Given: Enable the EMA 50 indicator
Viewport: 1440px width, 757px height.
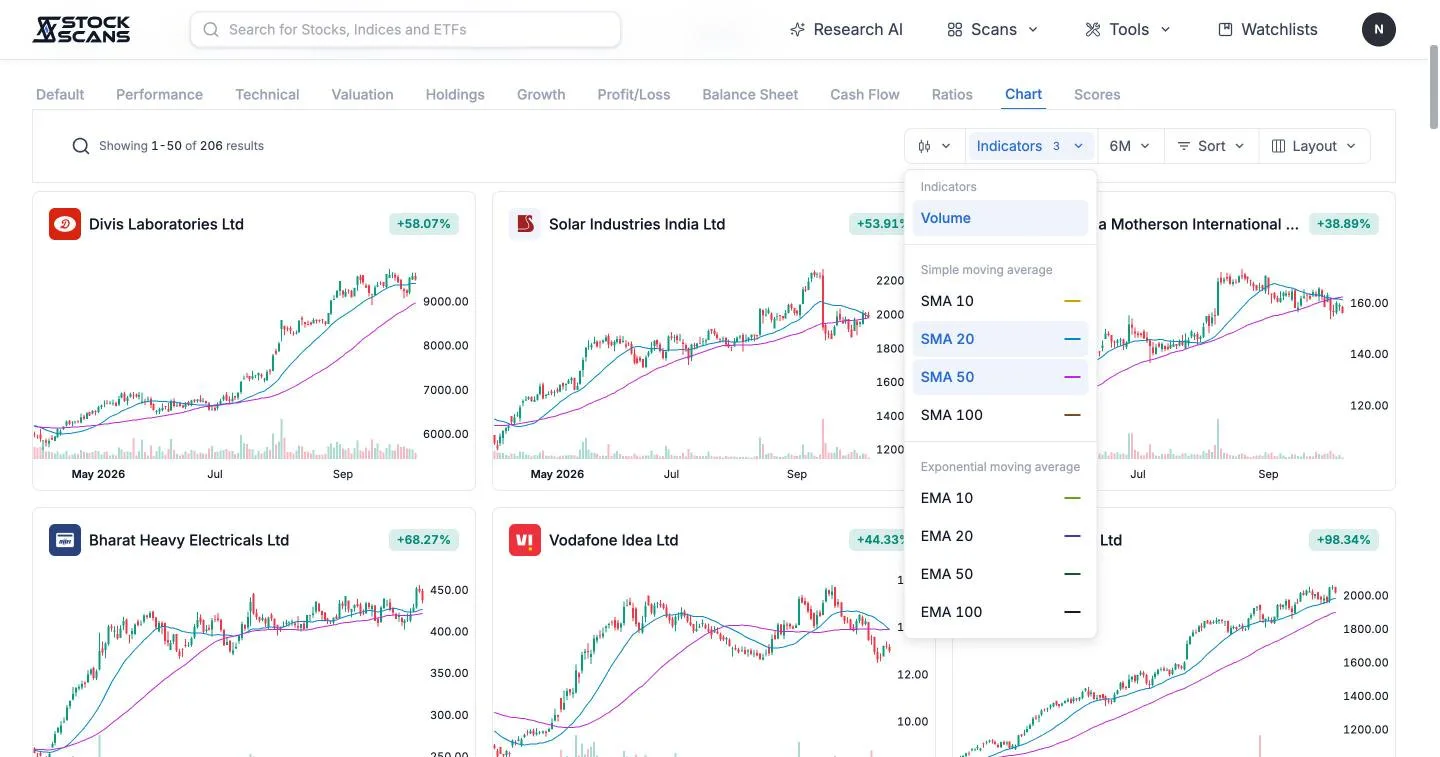Looking at the screenshot, I should 1000,574.
